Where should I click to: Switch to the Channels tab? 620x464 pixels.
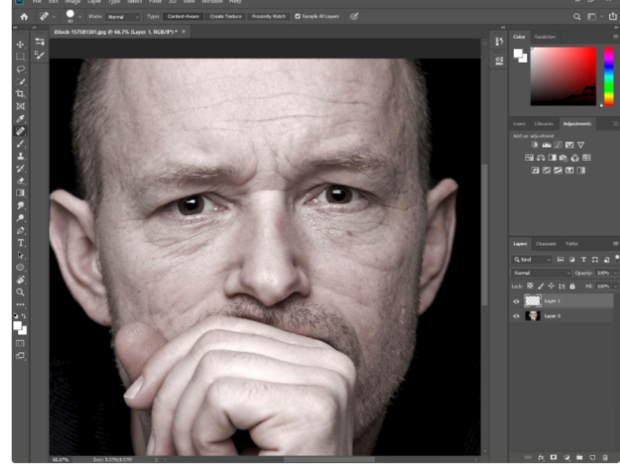(546, 244)
